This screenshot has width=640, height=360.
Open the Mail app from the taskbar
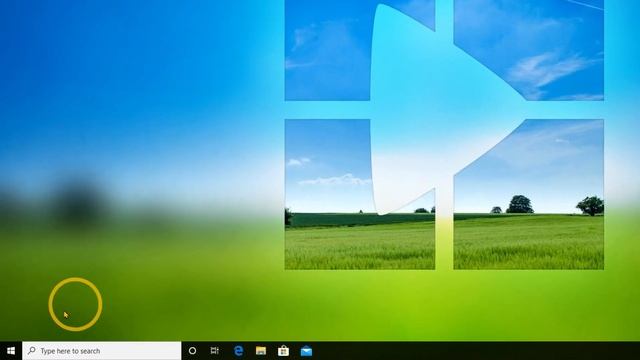306,351
